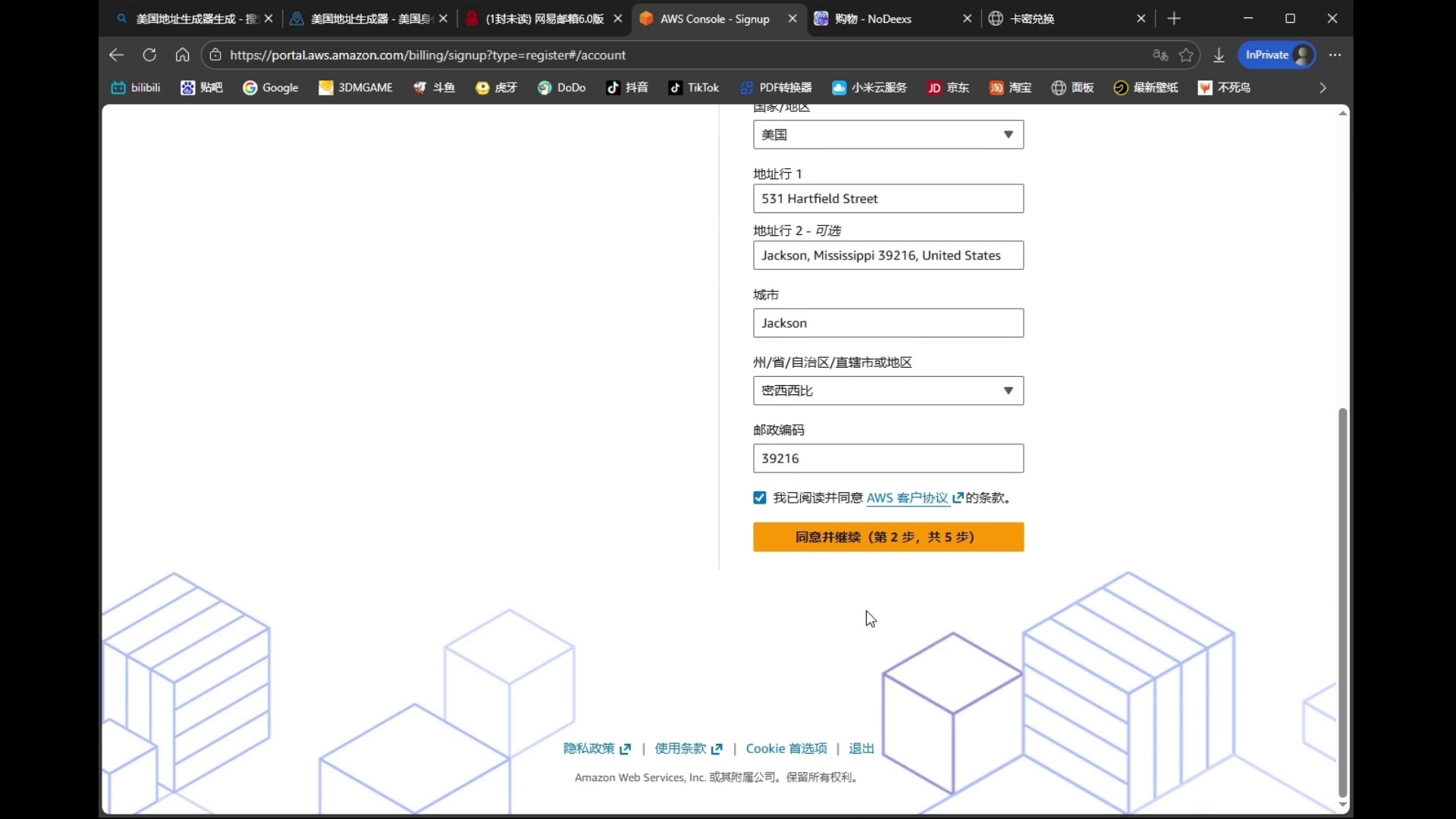Click the favorites star icon in the address bar
The width and height of the screenshot is (1456, 819).
coord(1187,55)
